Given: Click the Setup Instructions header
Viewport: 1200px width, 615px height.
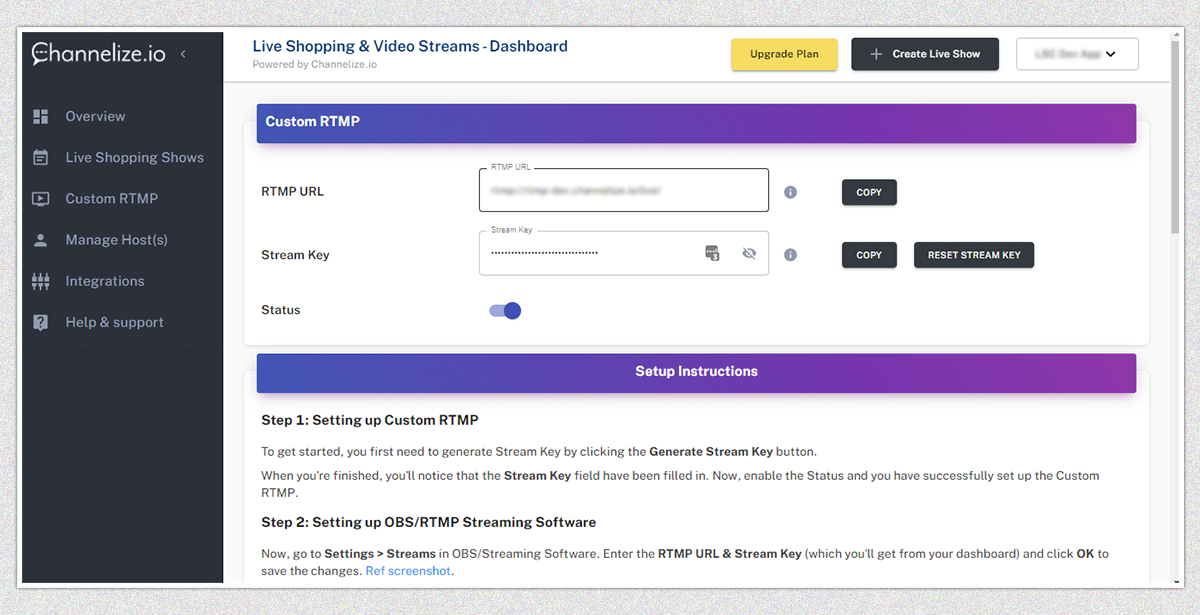Looking at the screenshot, I should (696, 372).
